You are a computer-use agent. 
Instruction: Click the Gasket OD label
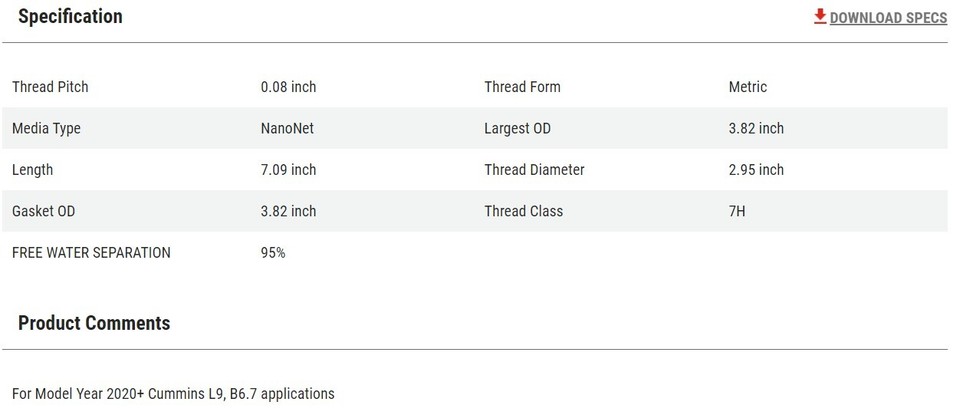(x=43, y=211)
